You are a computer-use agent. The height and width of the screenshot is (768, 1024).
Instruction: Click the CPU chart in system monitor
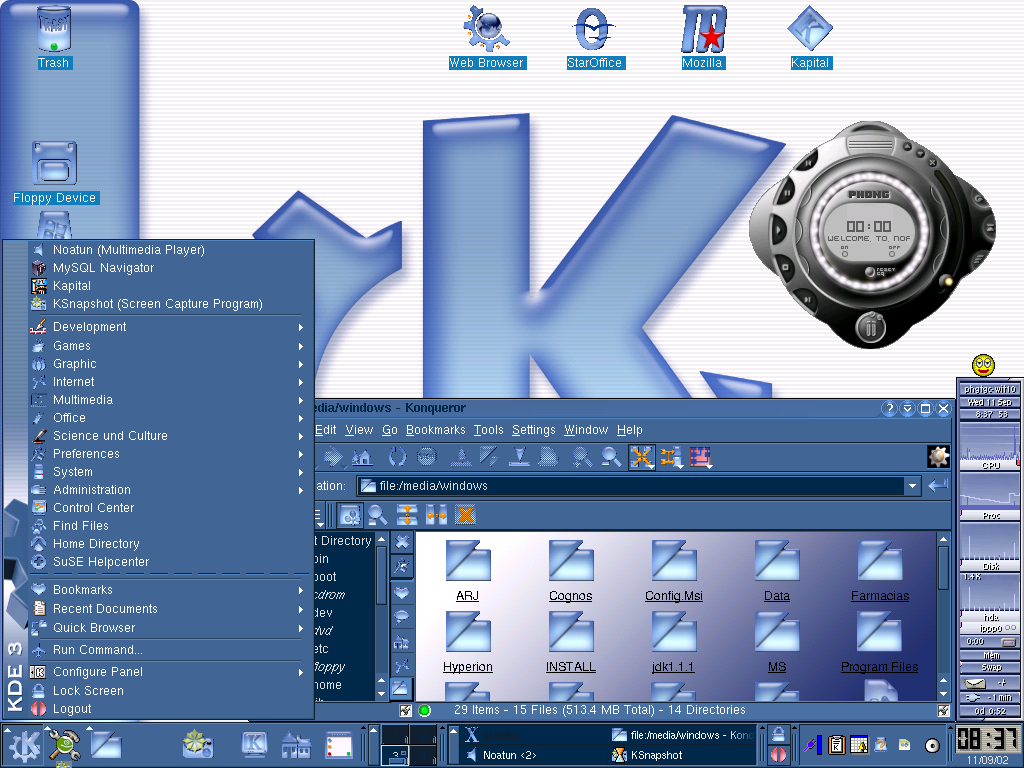coord(989,447)
